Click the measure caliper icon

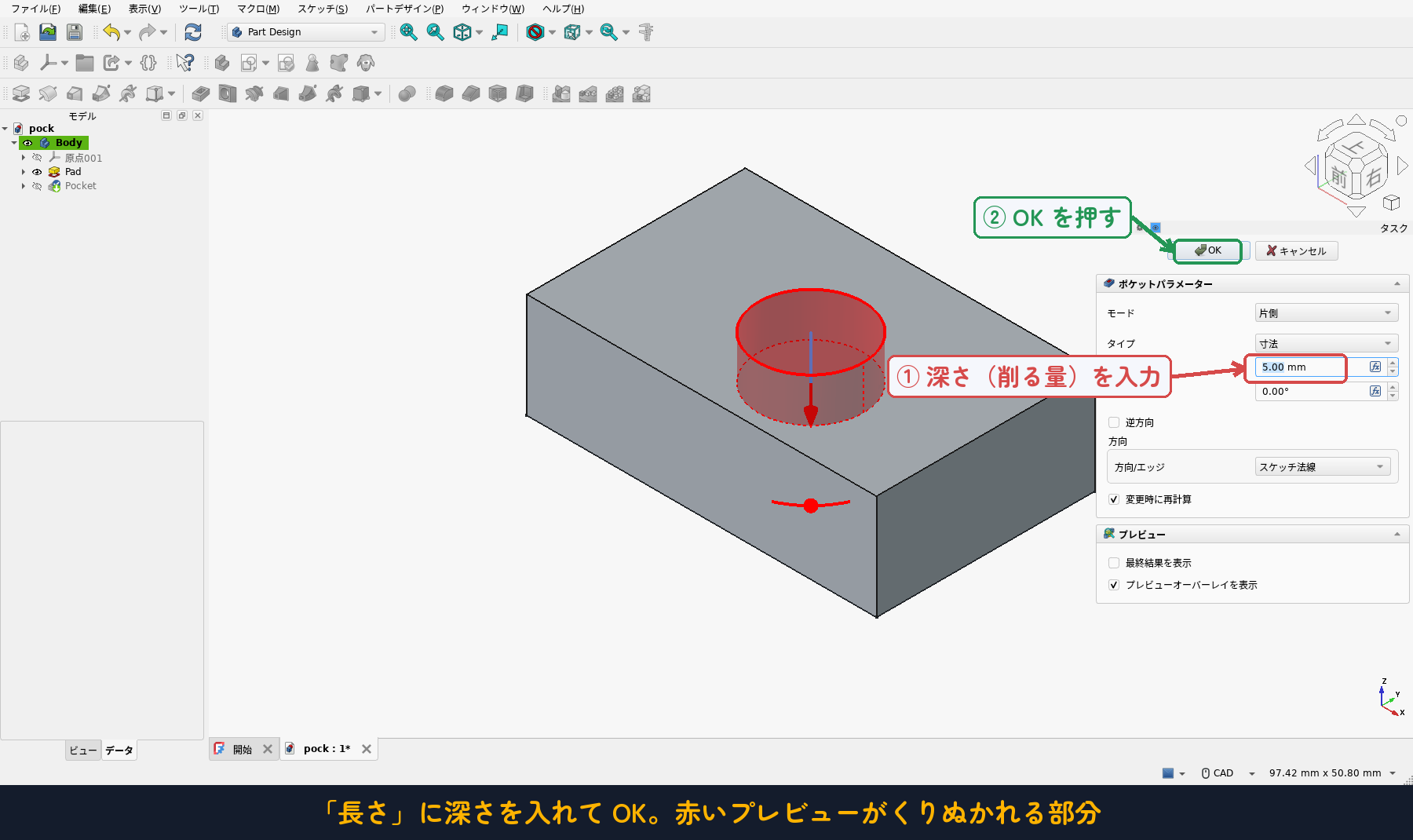pyautogui.click(x=646, y=32)
